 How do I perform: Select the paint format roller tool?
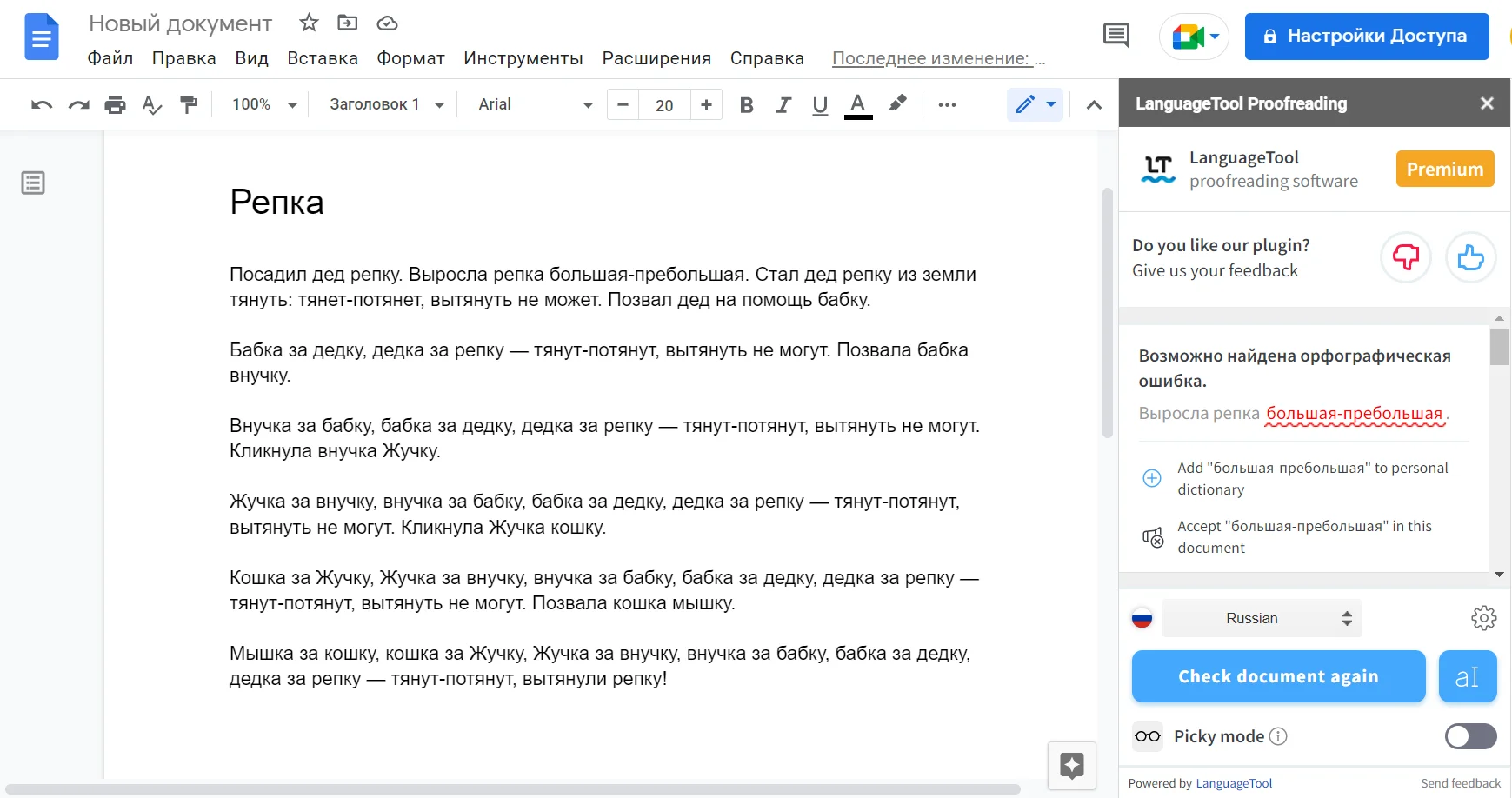click(x=189, y=105)
